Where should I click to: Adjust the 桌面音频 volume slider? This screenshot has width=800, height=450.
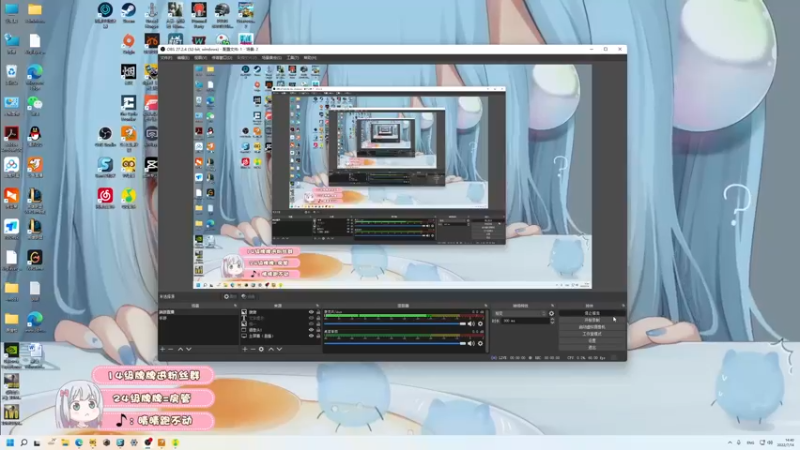(x=395, y=343)
